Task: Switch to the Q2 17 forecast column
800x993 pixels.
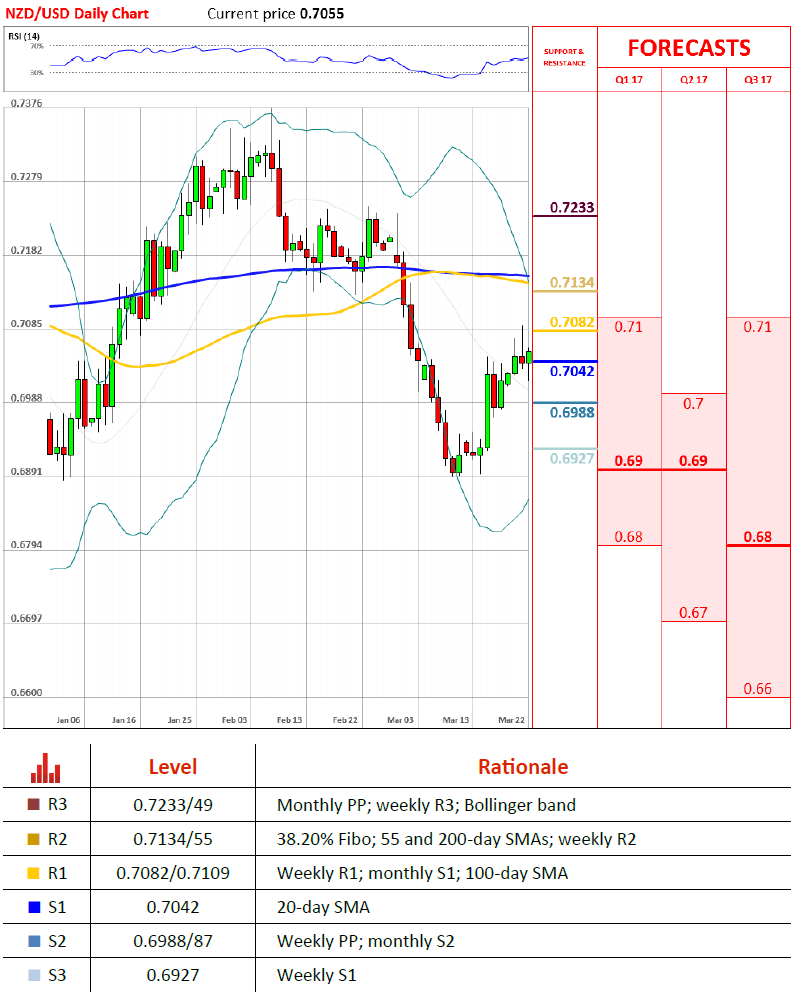Action: [693, 80]
